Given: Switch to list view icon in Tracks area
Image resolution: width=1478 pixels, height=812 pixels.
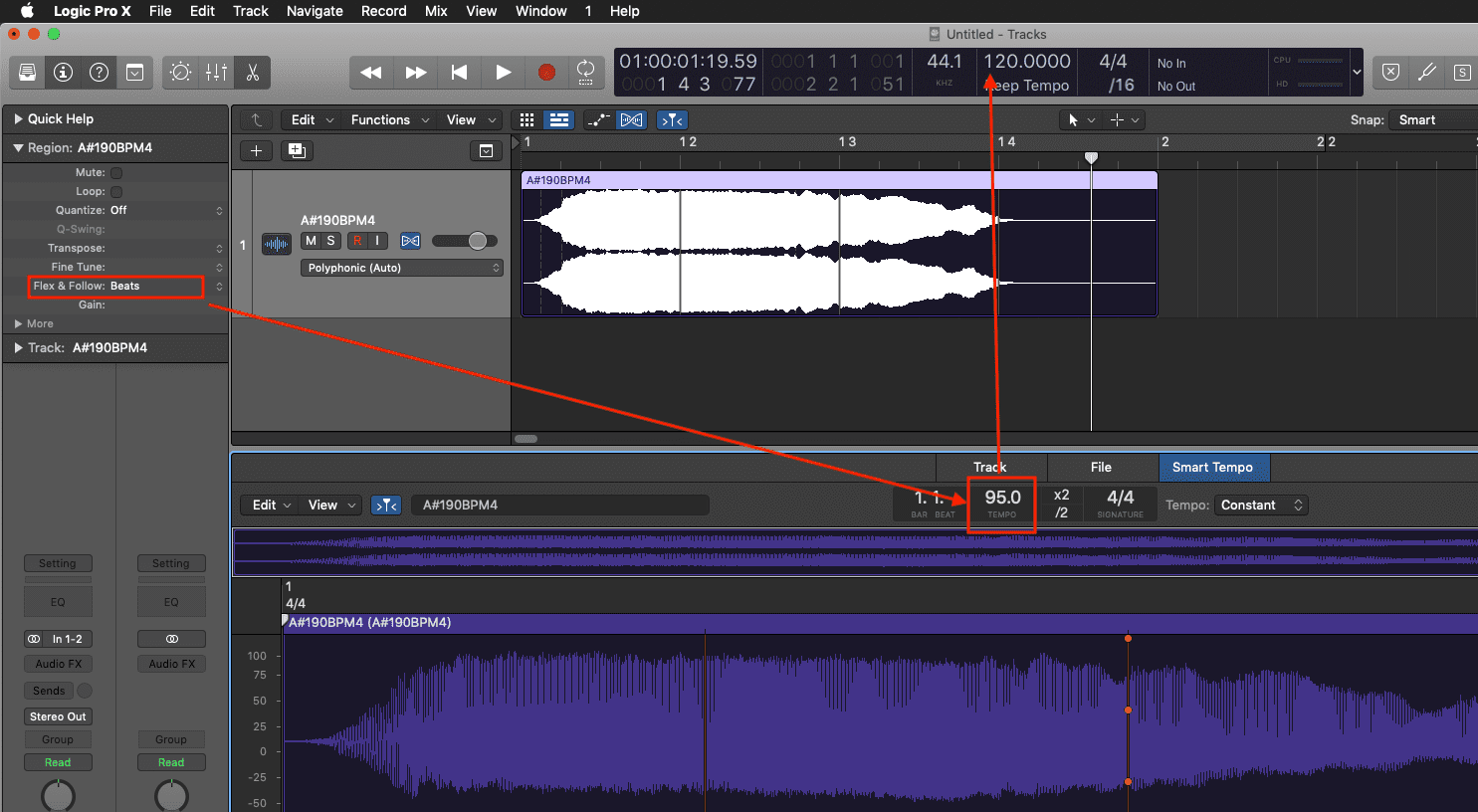Looking at the screenshot, I should (x=559, y=120).
